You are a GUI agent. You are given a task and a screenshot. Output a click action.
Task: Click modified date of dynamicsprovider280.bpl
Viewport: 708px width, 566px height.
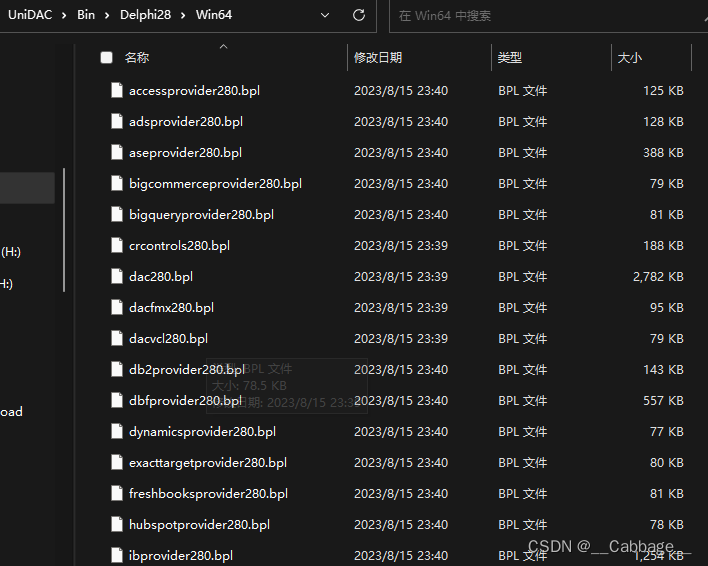(401, 432)
